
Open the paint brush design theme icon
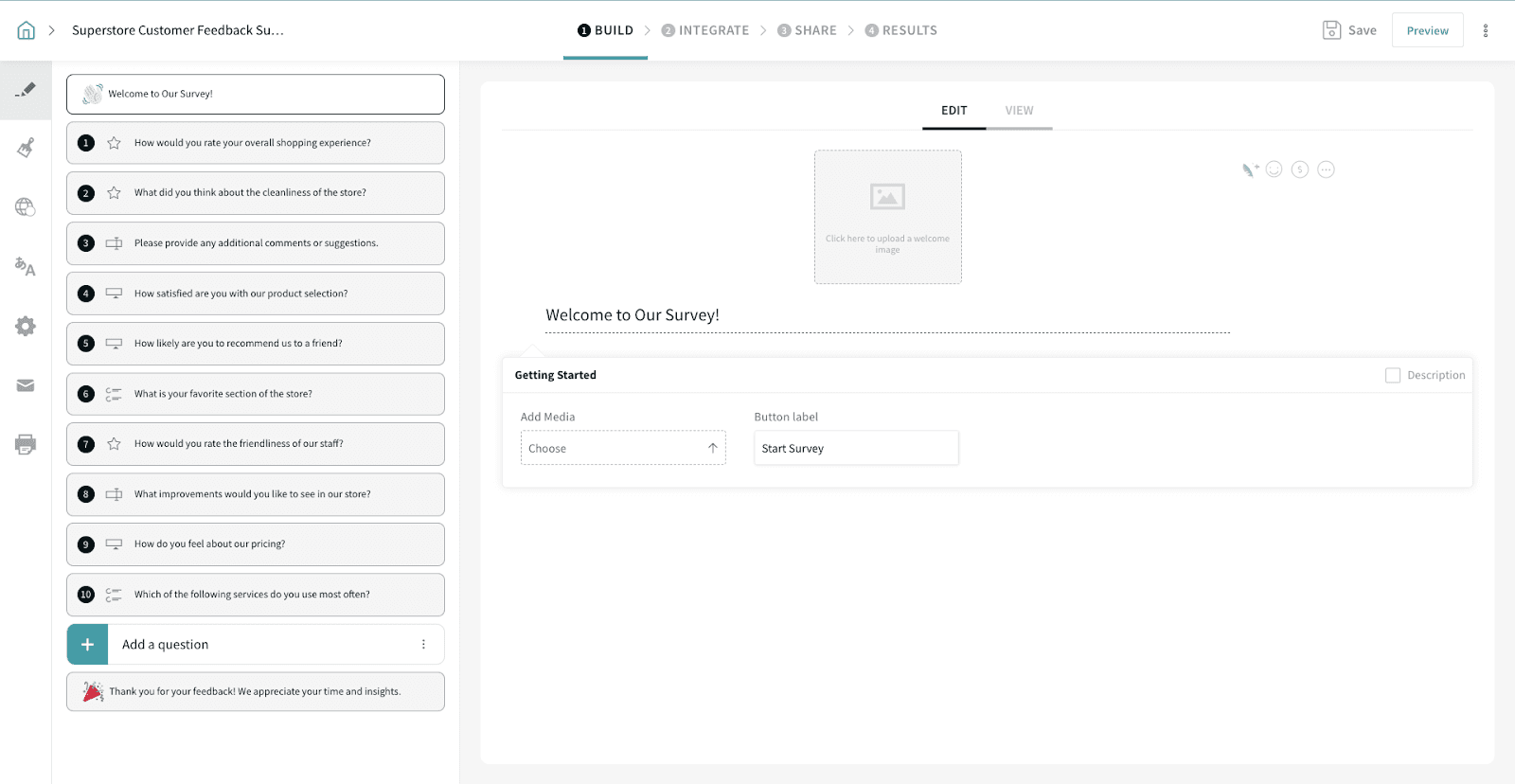26,148
